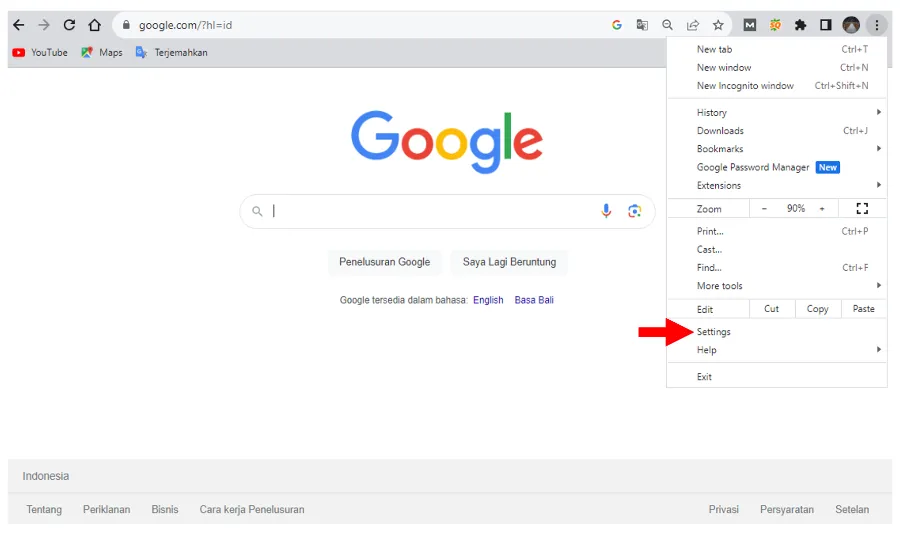Viewport: 900px width, 552px height.
Task: Expand the Extensions submenu
Action: (777, 185)
